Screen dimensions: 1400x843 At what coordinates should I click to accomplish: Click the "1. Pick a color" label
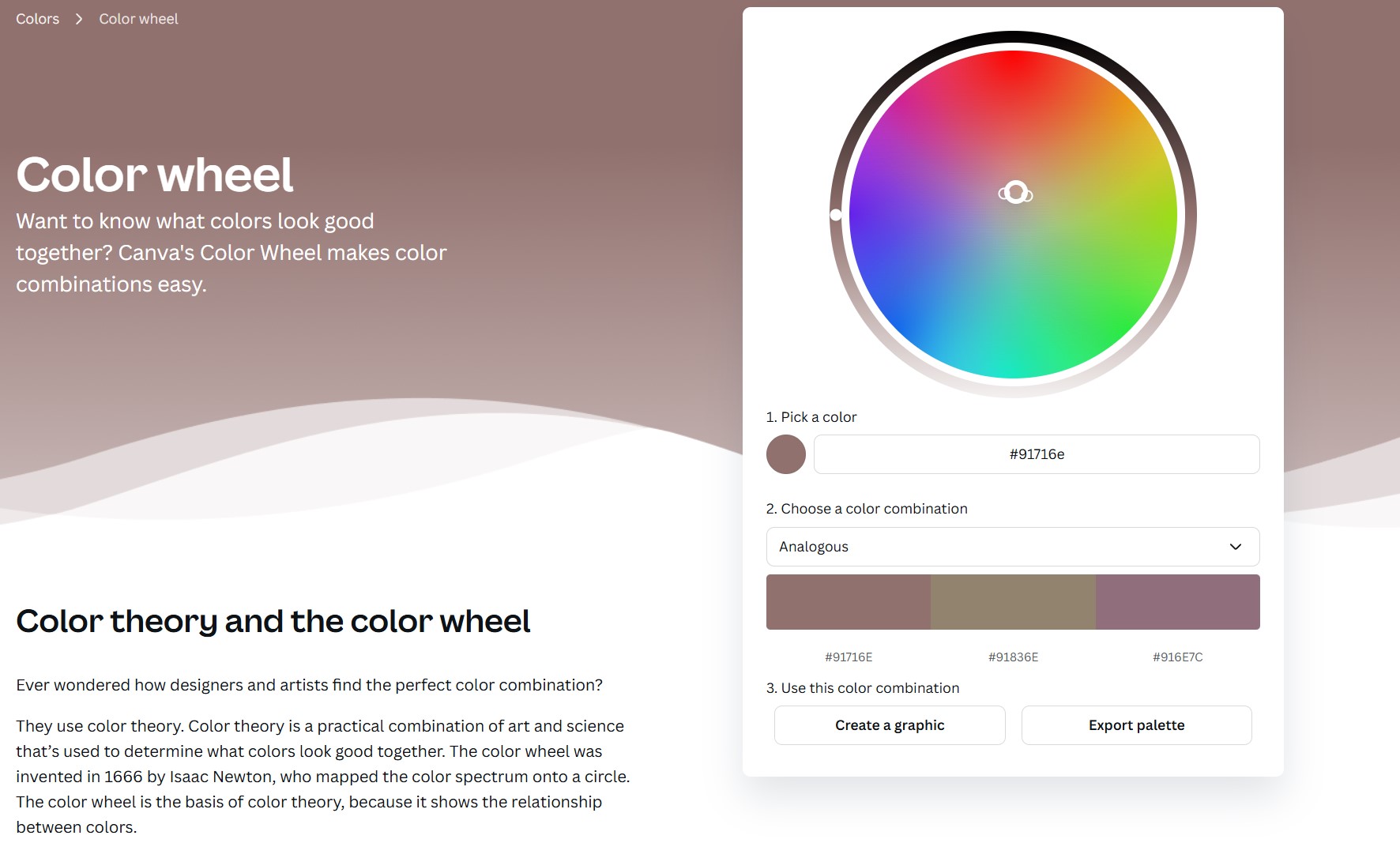click(811, 417)
